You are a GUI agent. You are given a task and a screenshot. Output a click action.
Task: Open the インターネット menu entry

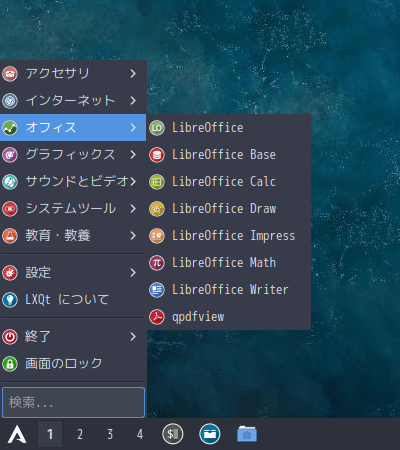(x=73, y=101)
